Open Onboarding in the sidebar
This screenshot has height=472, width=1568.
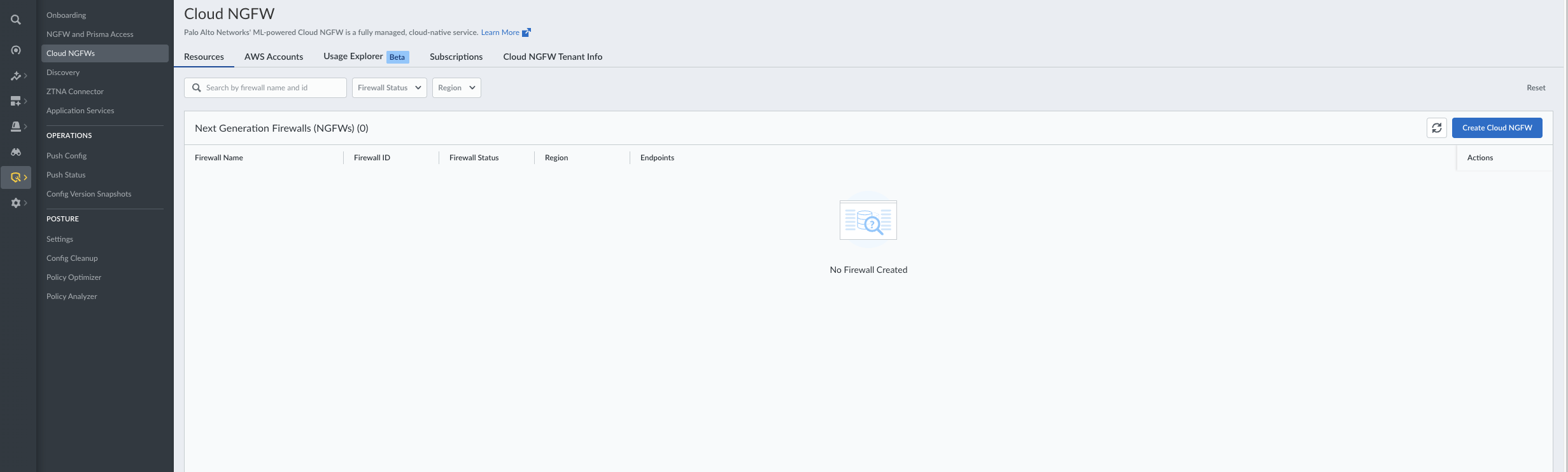[105, 15]
